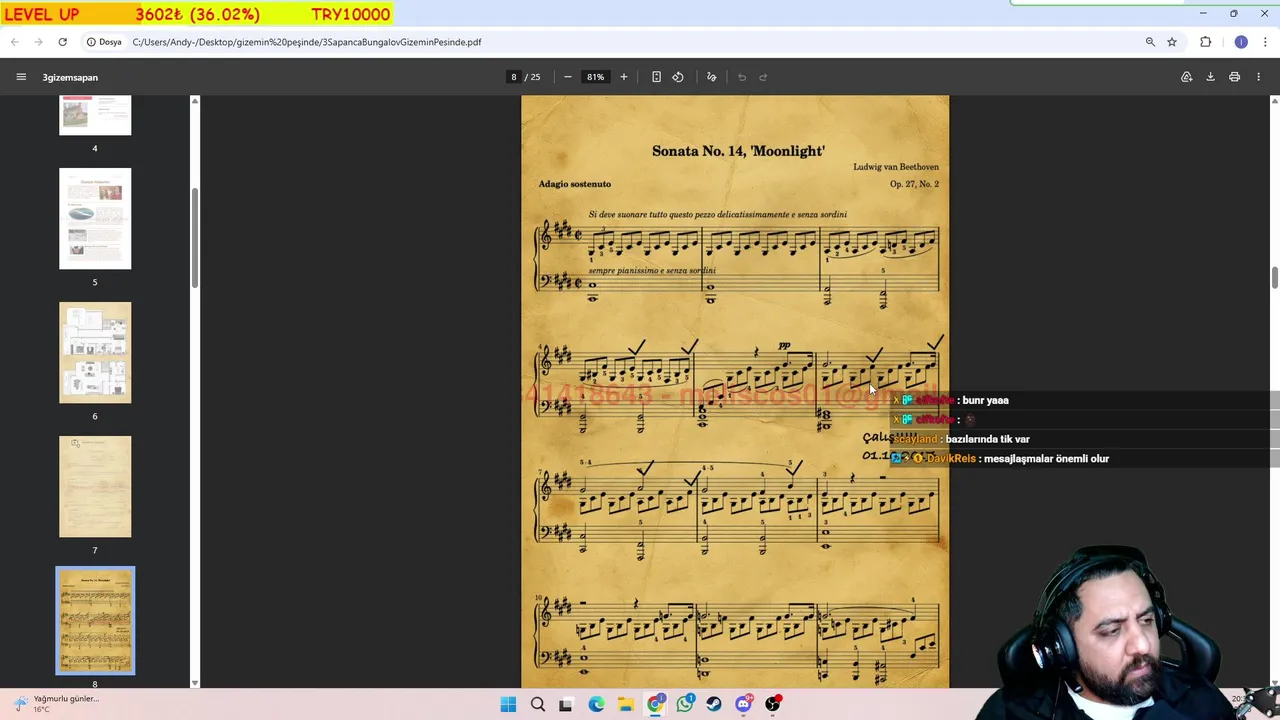
Task: Click the browser forward arrow
Action: click(38, 42)
